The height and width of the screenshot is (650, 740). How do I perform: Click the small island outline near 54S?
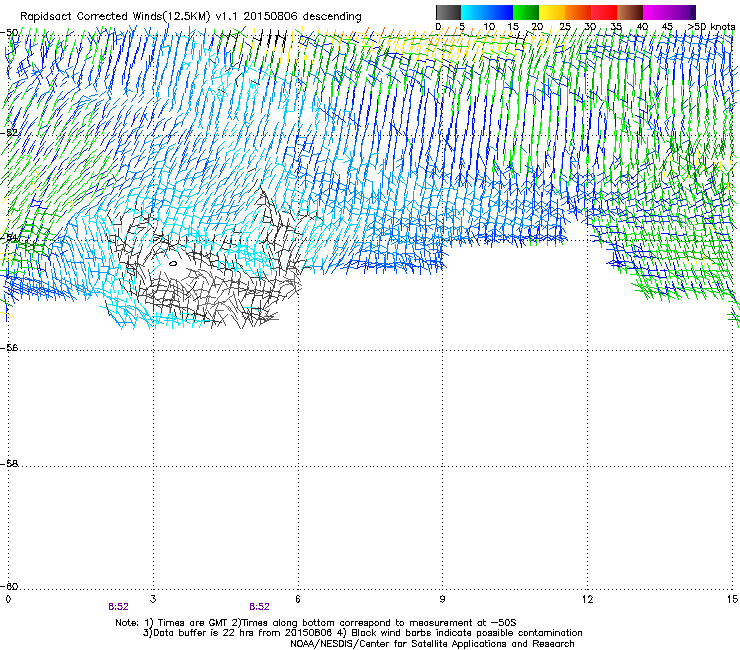pos(173,263)
